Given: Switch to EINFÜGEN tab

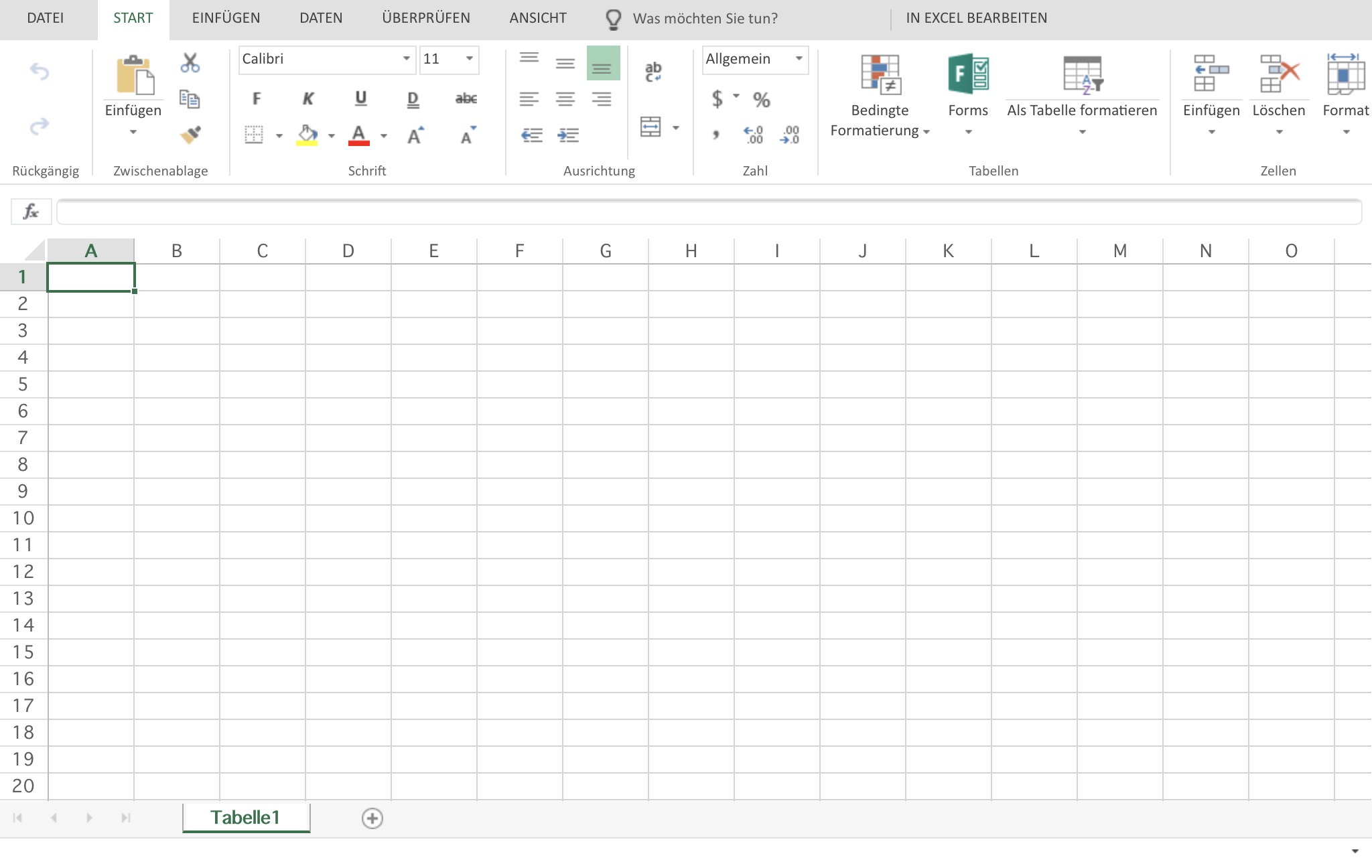Looking at the screenshot, I should point(226,19).
